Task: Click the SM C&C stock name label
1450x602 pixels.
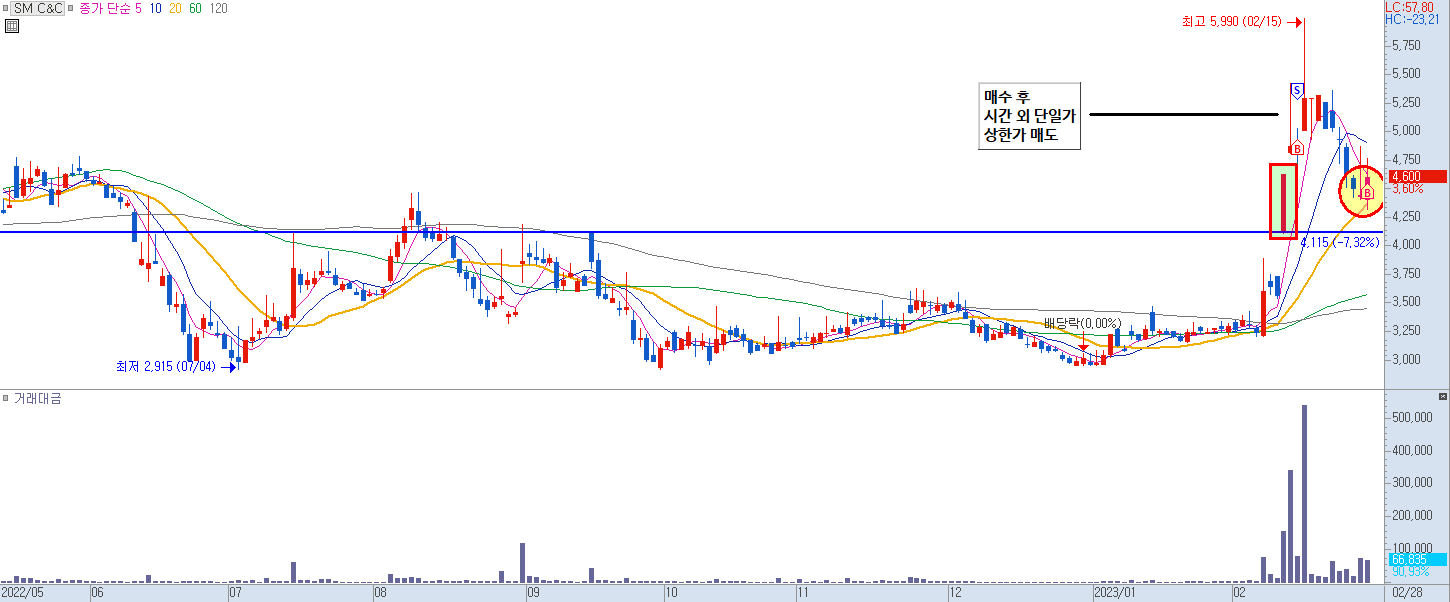Action: point(40,8)
